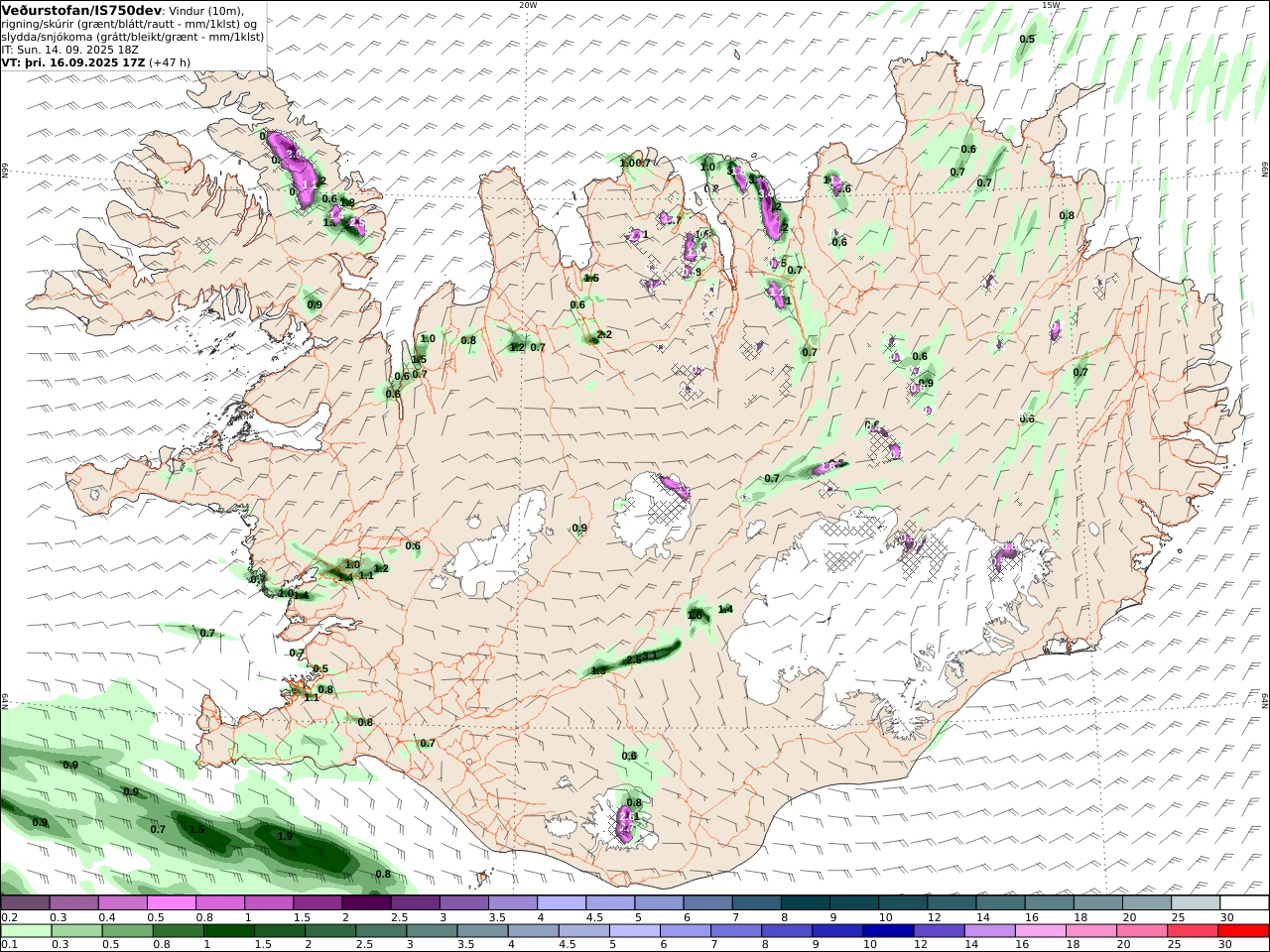Screen dimensions: 1270x952
Task: Click the '3.1' precipitation value on the map
Action: (650, 655)
